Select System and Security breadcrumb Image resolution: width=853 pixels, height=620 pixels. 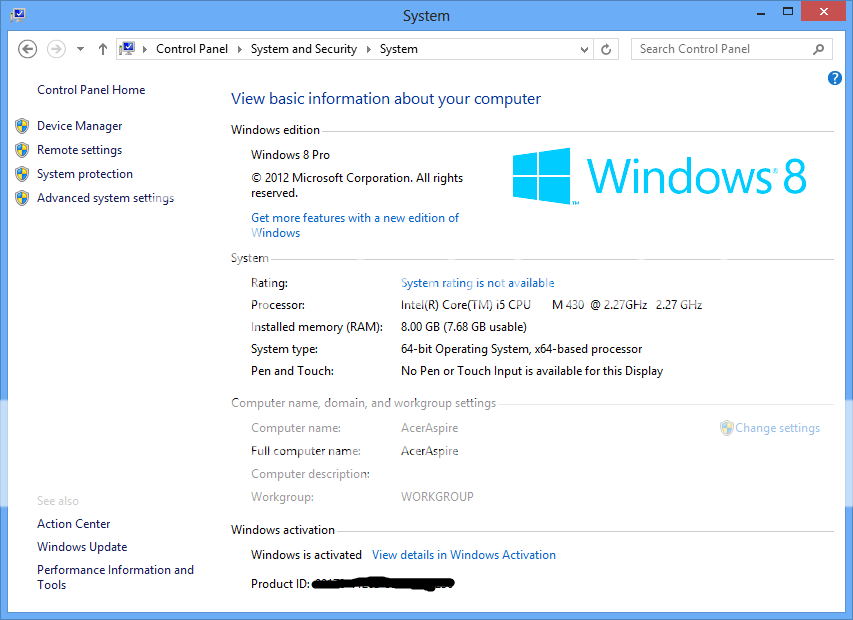[x=304, y=49]
